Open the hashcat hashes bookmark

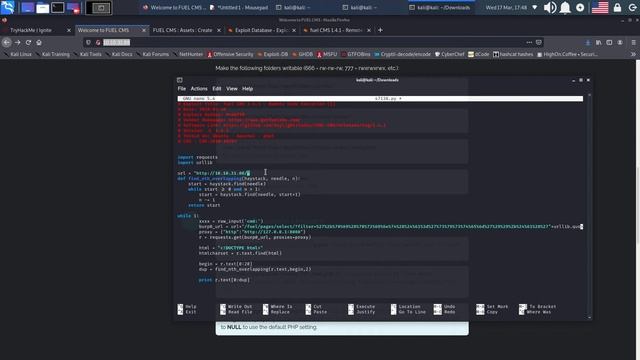tap(513, 54)
